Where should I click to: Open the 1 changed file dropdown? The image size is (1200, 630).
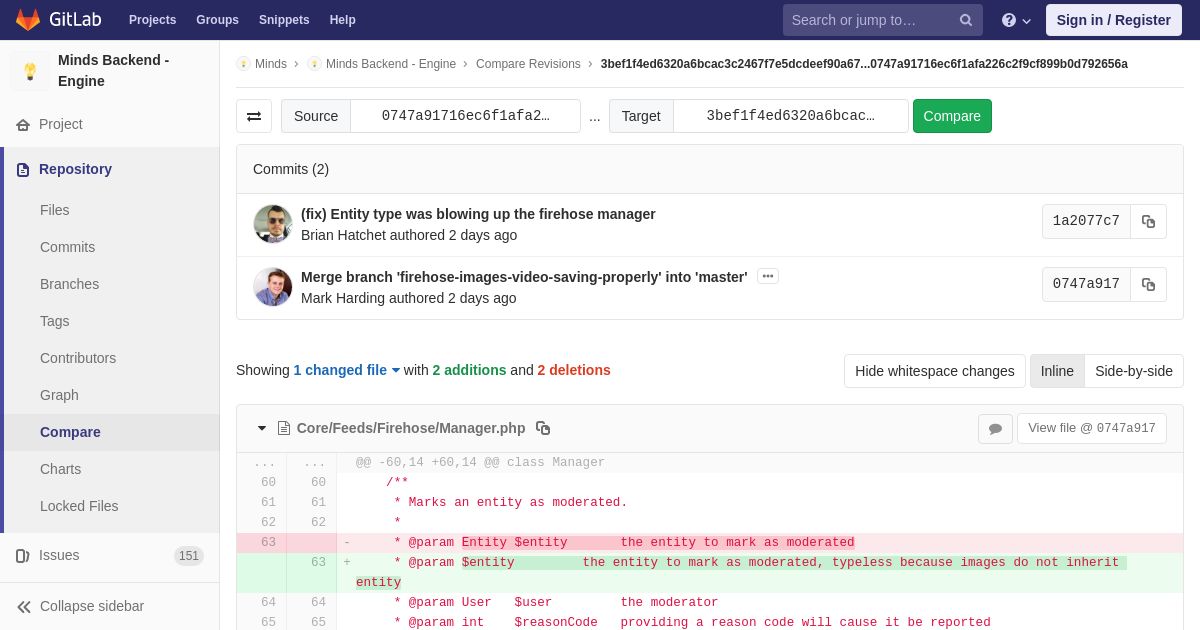pos(346,370)
